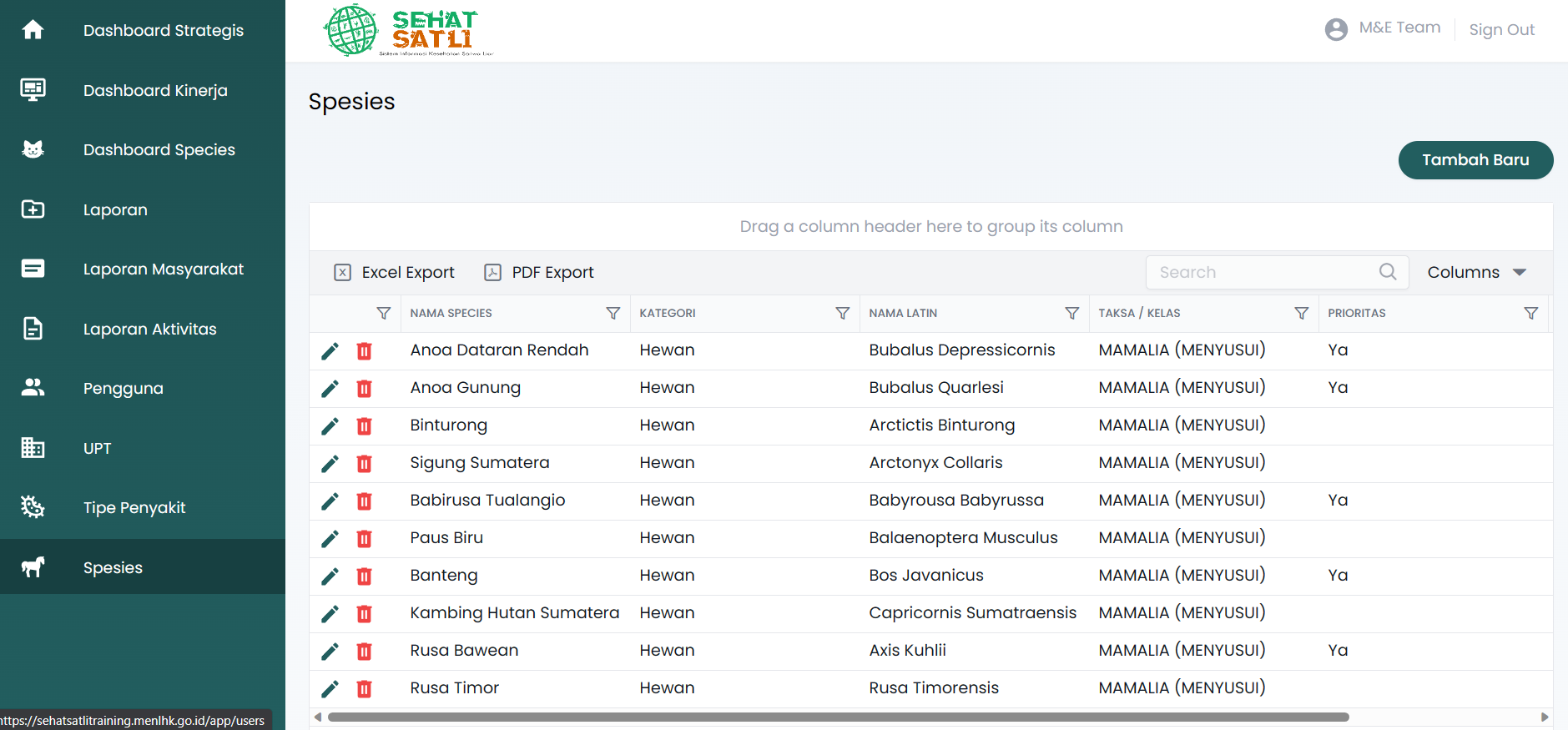The image size is (1568, 730).
Task: Edit the Rusa Bawean row
Action: click(x=330, y=652)
